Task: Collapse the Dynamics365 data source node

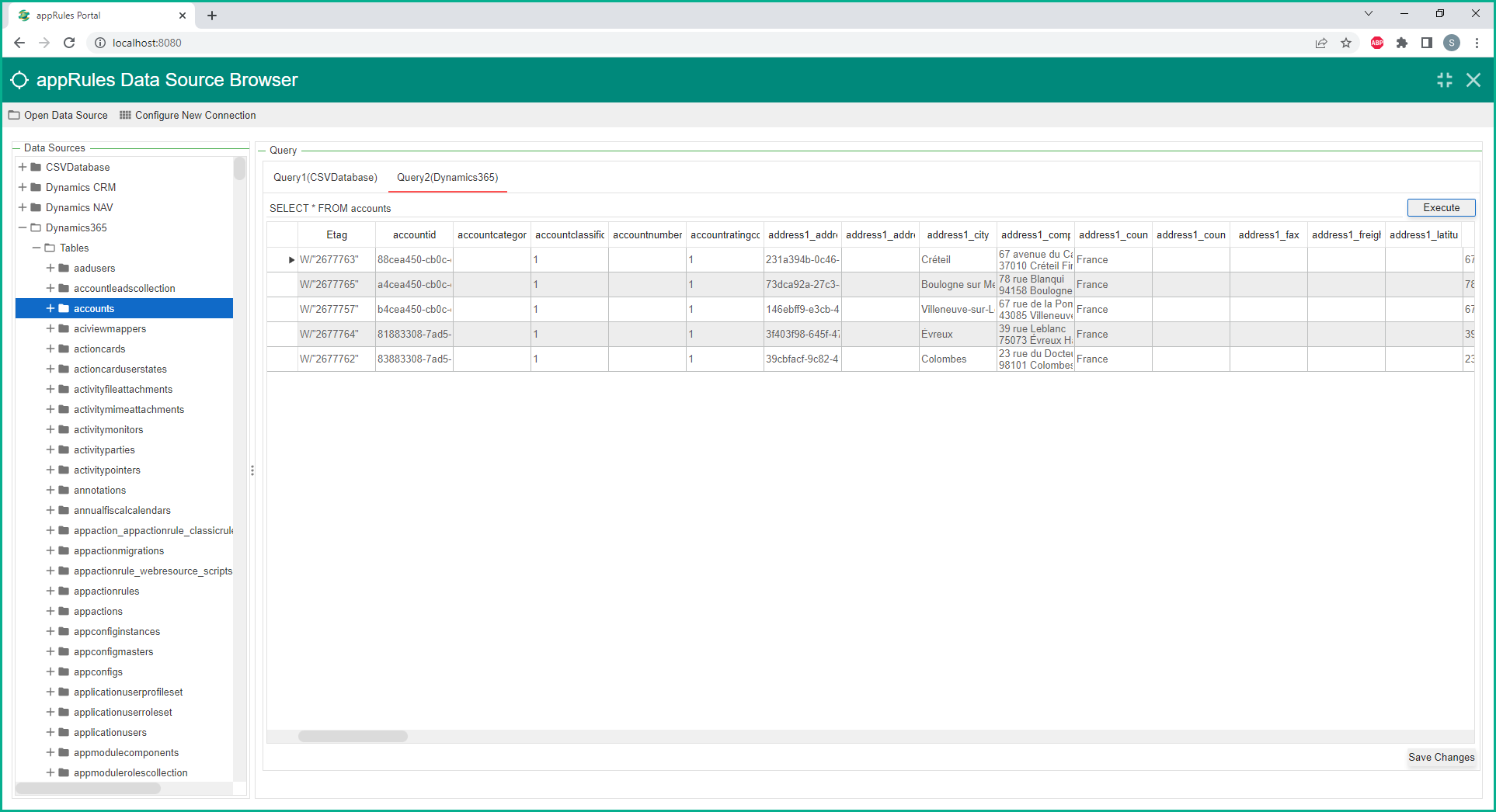Action: (23, 227)
